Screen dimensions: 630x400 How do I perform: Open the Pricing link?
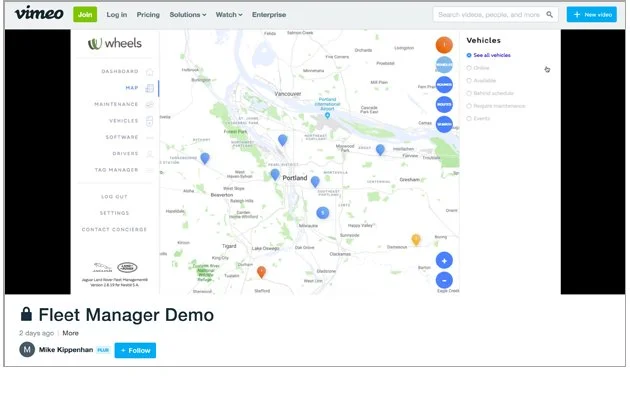(148, 14)
